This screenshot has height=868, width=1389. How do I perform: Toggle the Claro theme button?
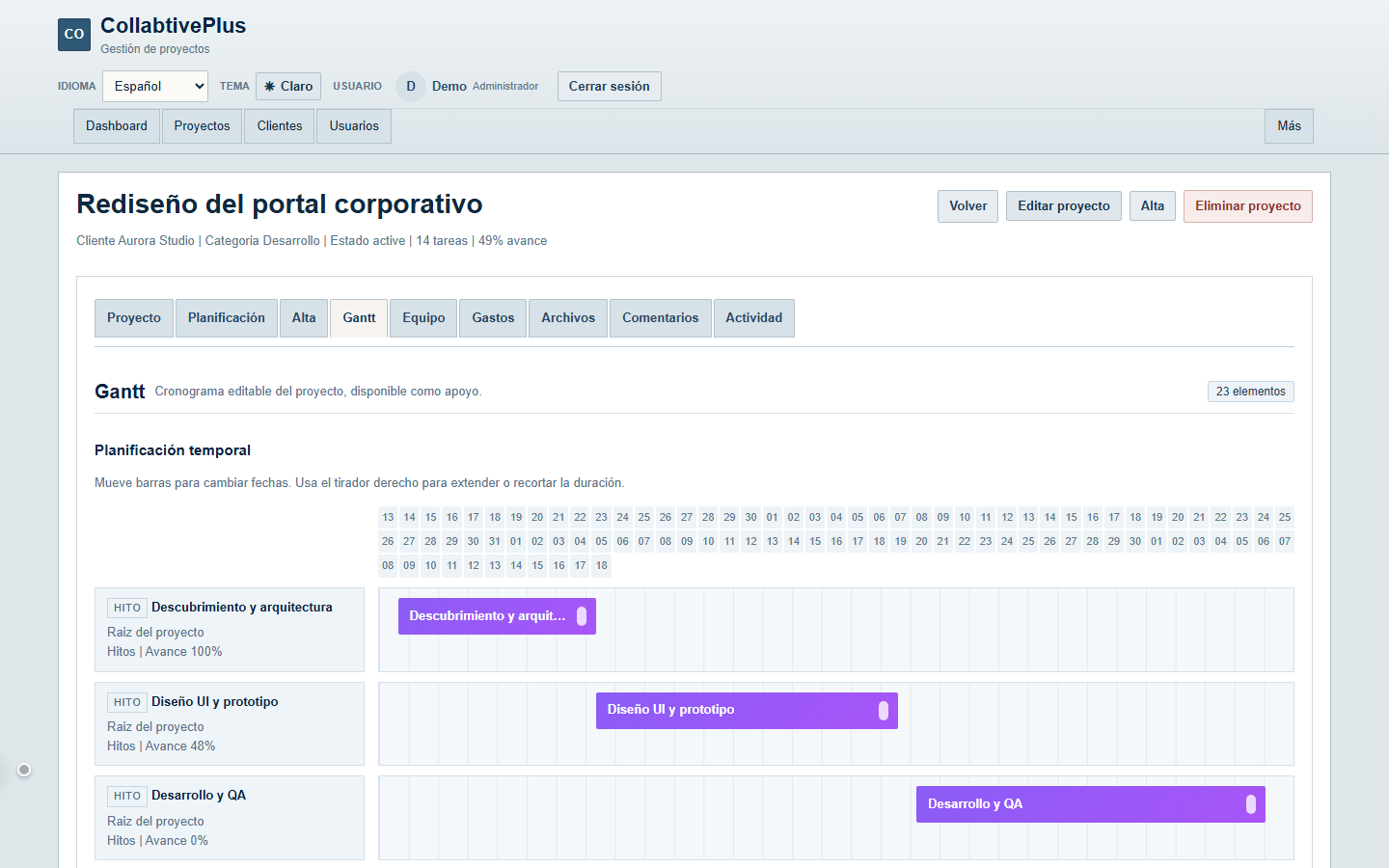(x=288, y=87)
